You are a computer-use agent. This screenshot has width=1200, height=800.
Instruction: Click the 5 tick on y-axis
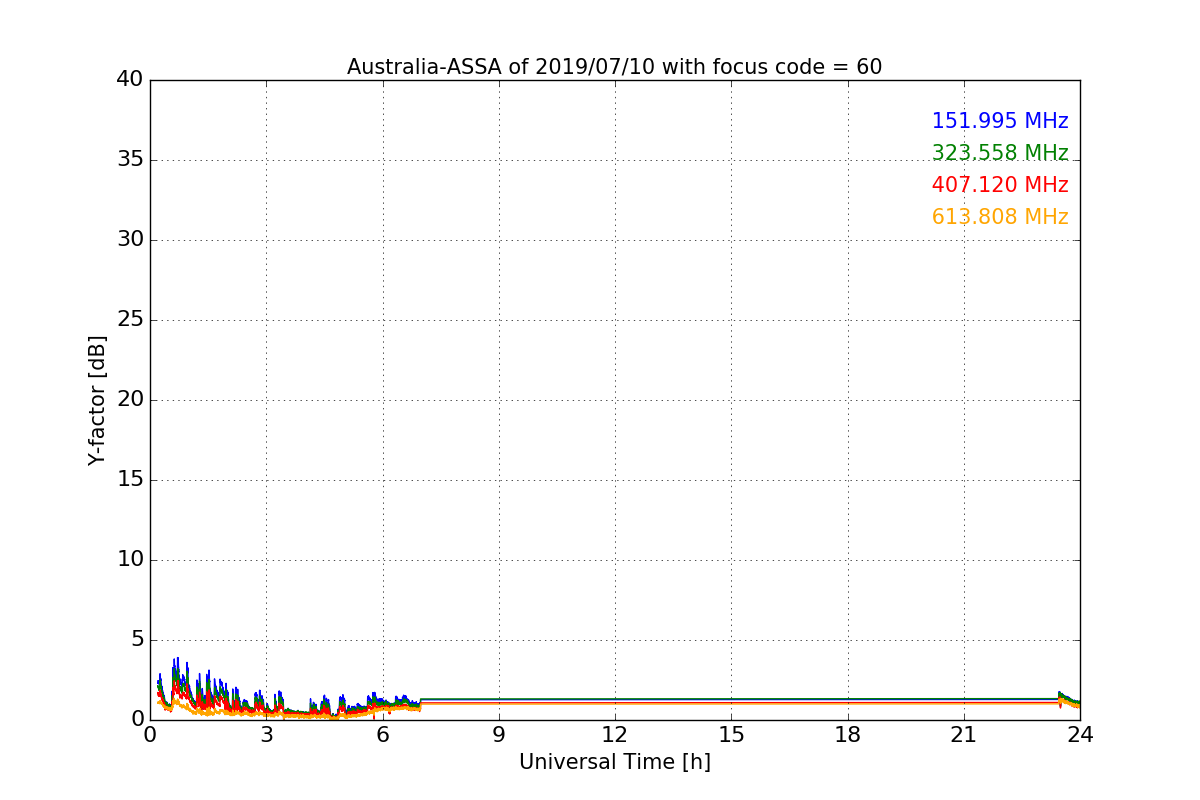coord(136,640)
